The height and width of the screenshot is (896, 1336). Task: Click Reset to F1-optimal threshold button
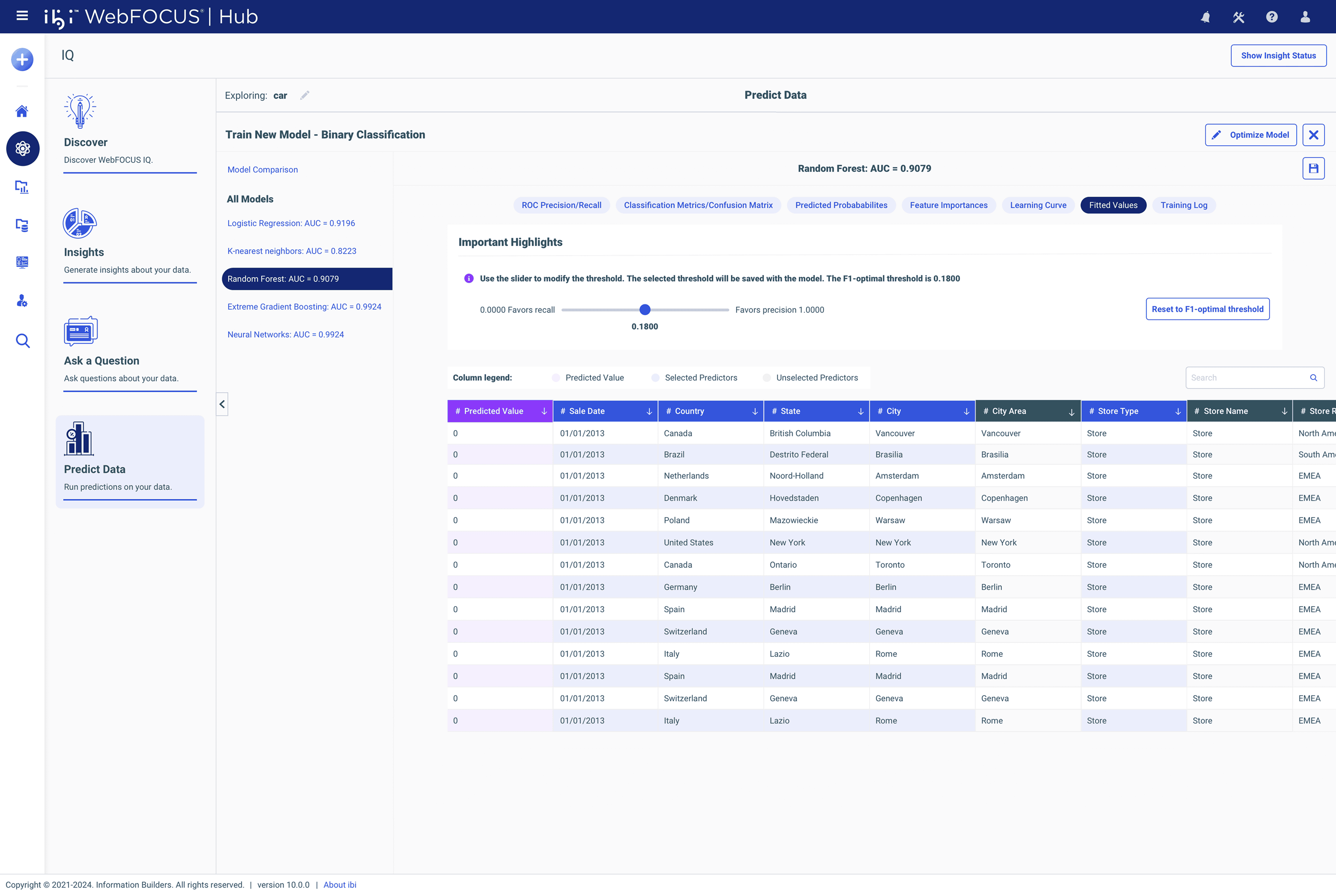[1207, 309]
